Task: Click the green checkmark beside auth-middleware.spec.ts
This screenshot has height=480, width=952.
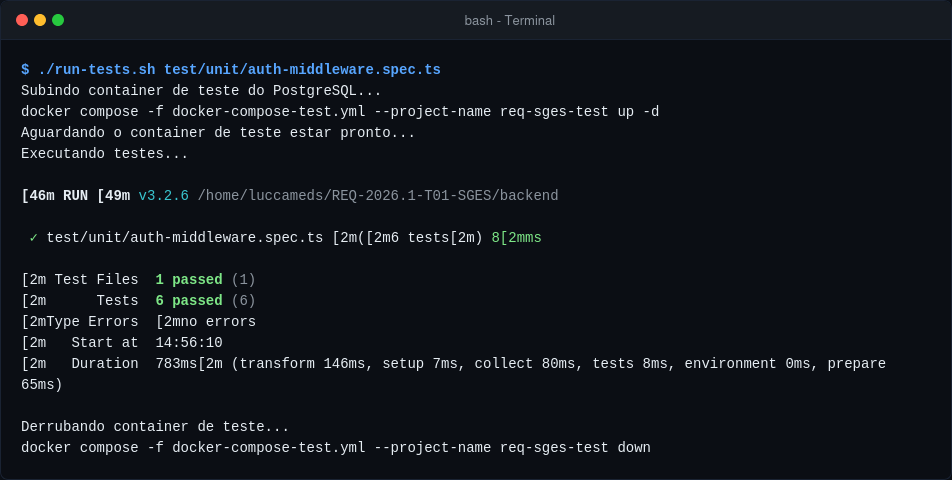Action: [33, 238]
